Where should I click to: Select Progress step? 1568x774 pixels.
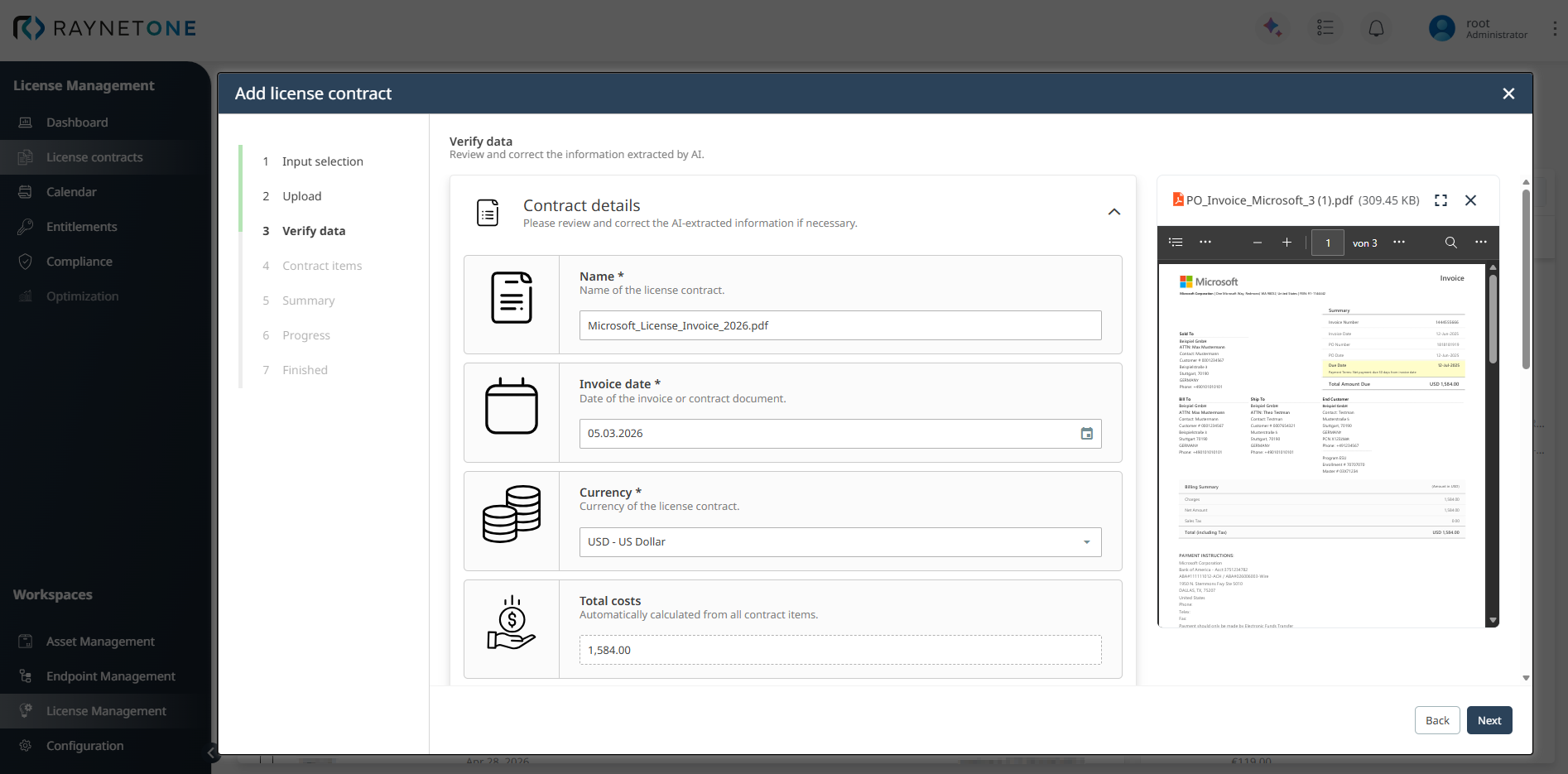[305, 335]
